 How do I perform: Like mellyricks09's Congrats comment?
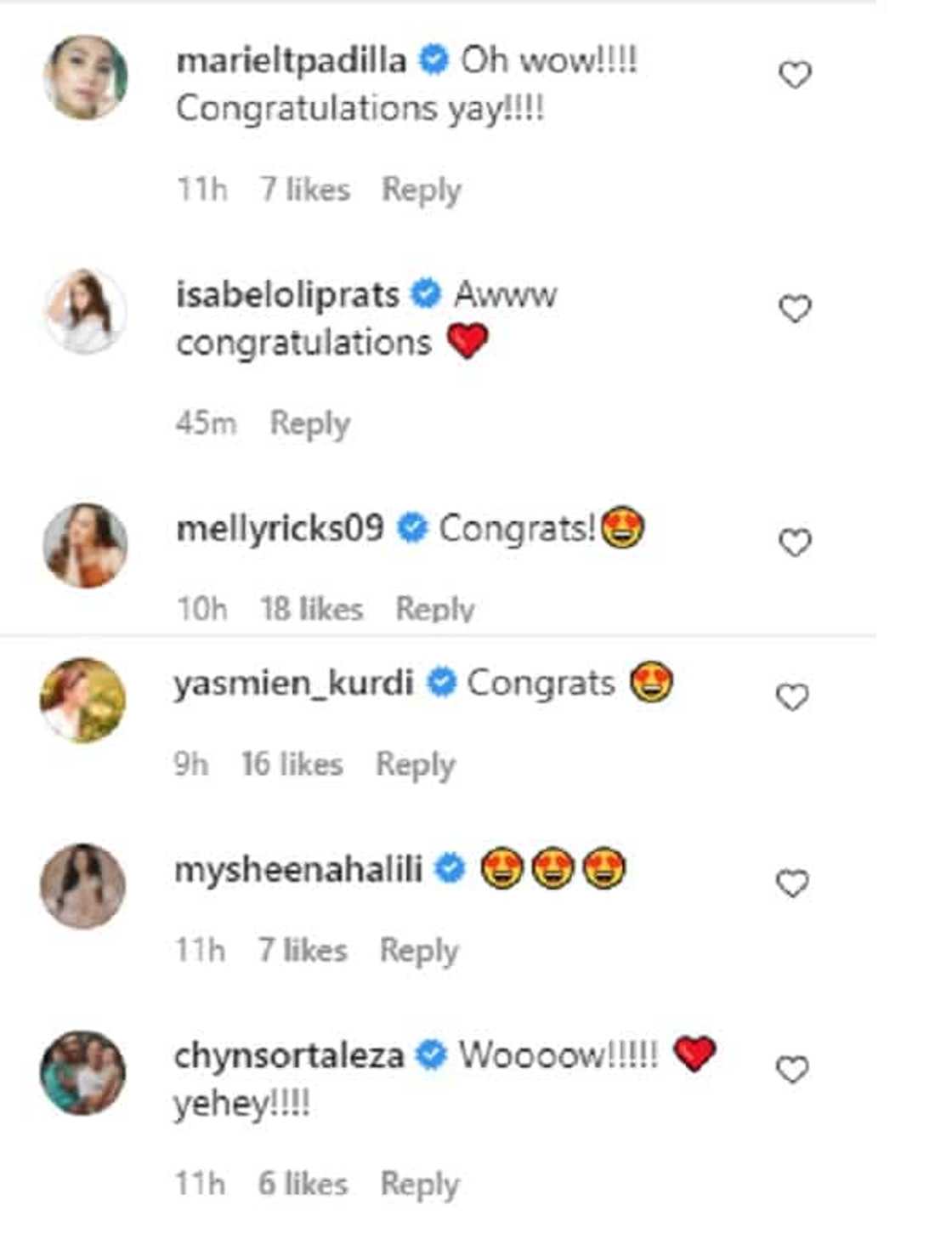(795, 543)
